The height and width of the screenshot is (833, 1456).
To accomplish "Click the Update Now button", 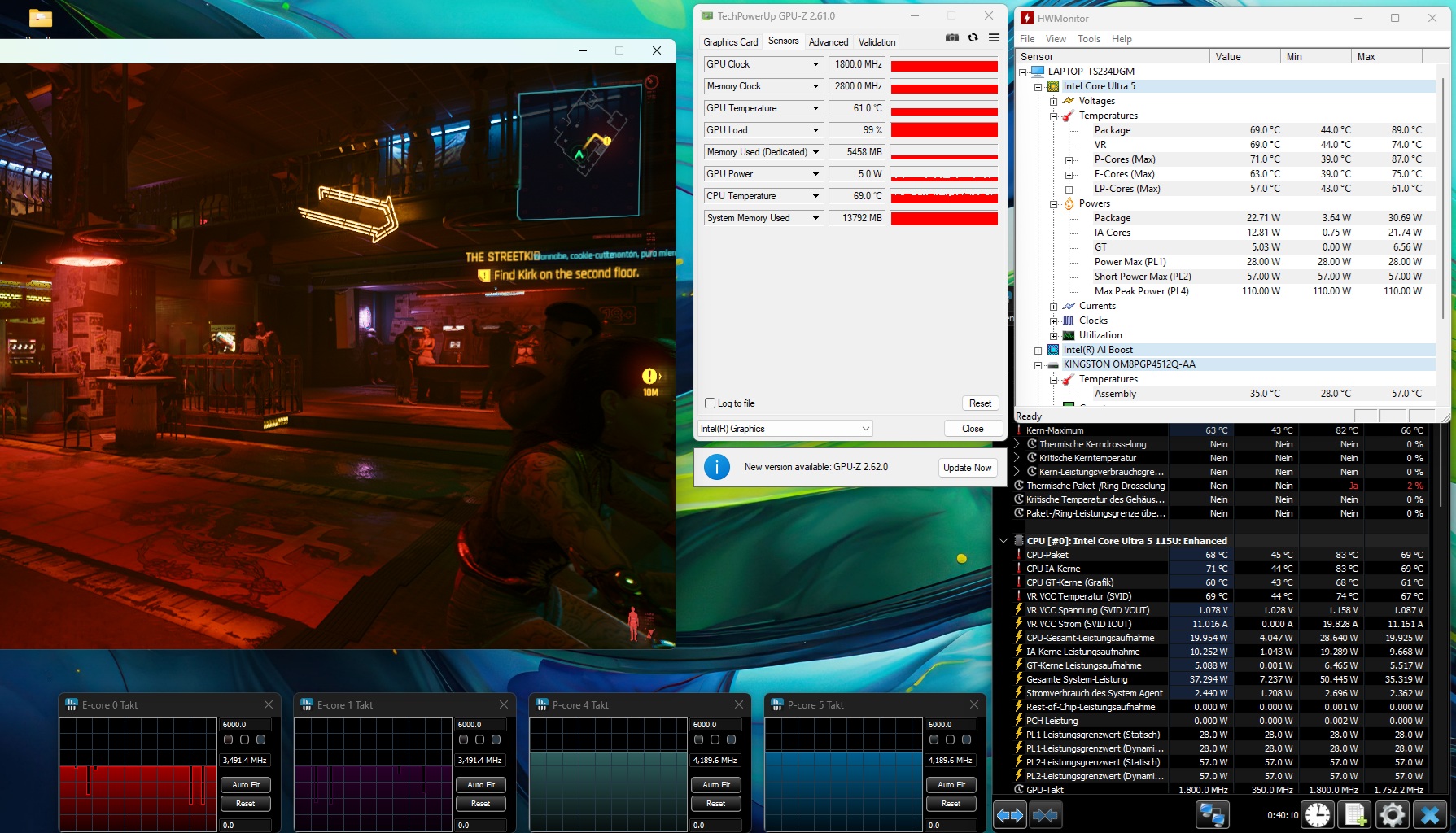I will pos(967,468).
